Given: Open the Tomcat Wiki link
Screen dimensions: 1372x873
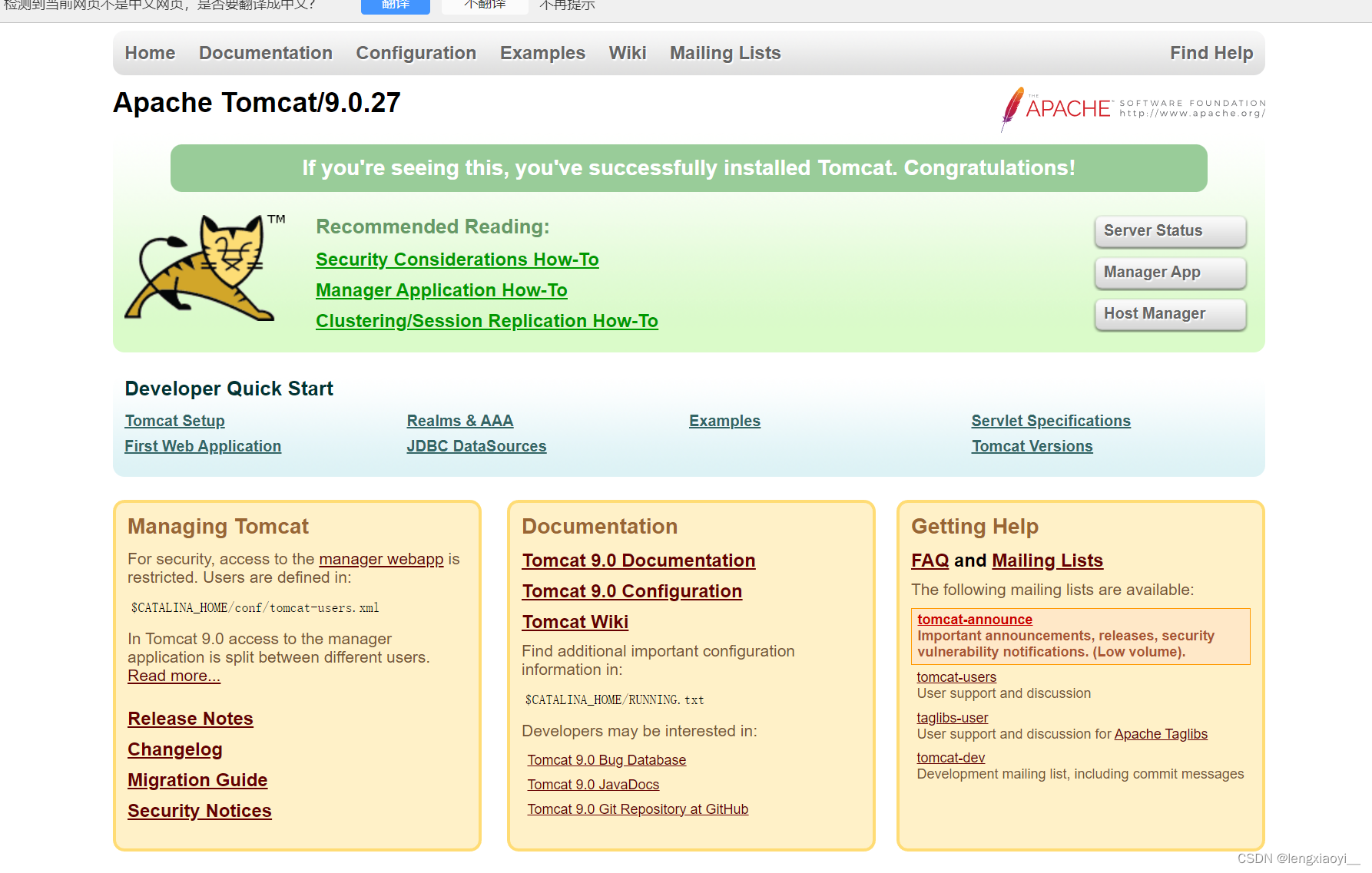Looking at the screenshot, I should tap(575, 622).
